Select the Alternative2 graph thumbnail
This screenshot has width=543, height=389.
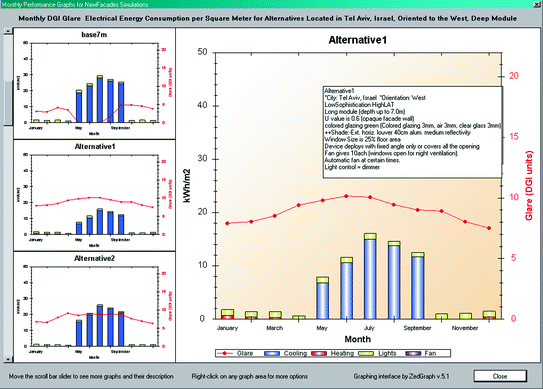[94, 308]
